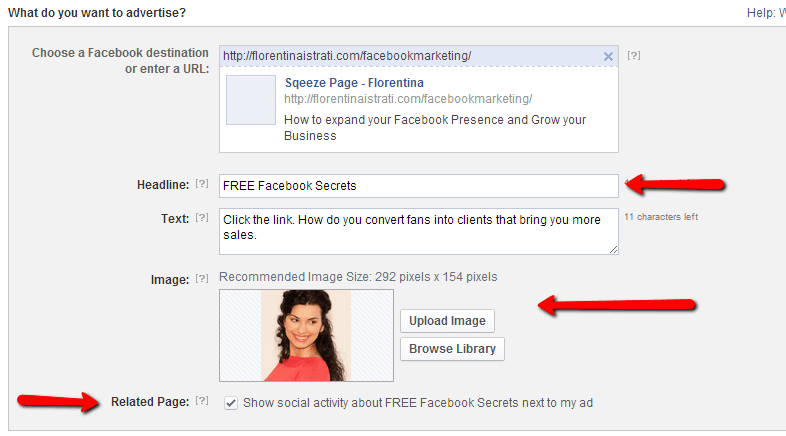Screen dimensions: 786x436
Task: Click the destination URL input field
Action: point(411,56)
